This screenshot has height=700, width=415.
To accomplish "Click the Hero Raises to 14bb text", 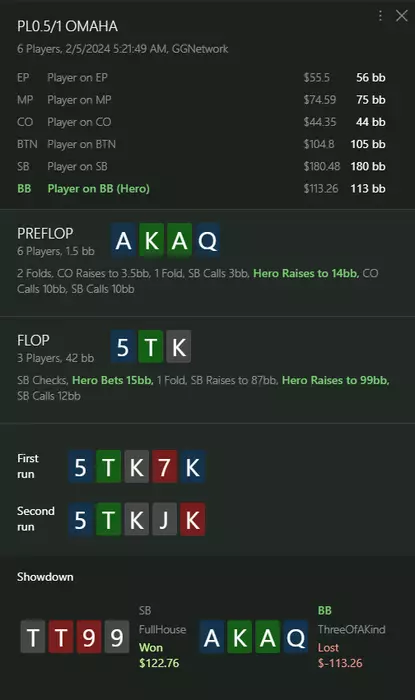I will click(x=306, y=273).
